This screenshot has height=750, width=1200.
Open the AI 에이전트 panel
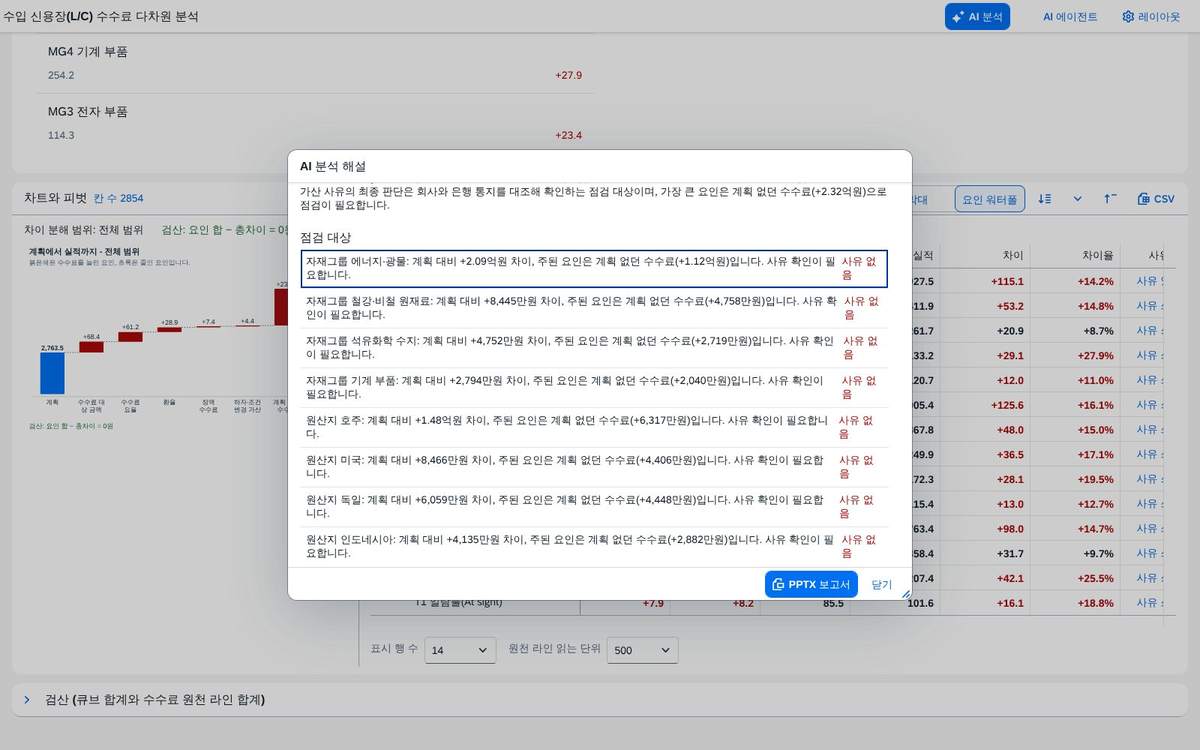tap(1069, 16)
